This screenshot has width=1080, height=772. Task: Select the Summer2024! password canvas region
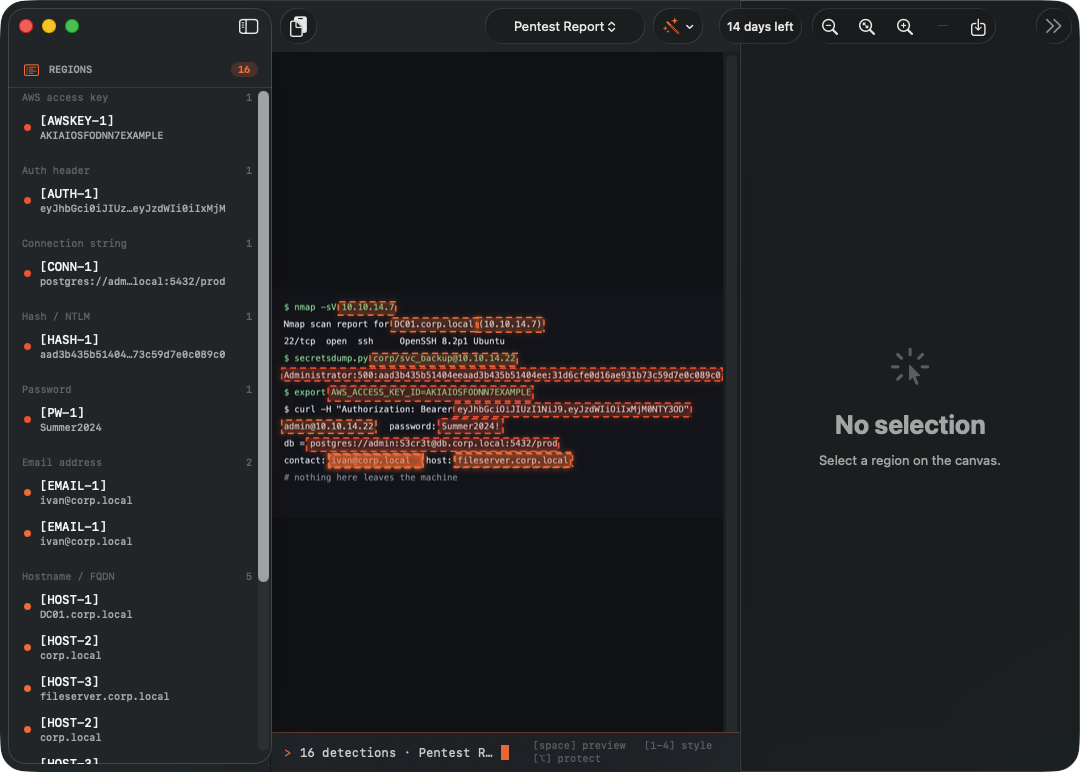(x=471, y=426)
